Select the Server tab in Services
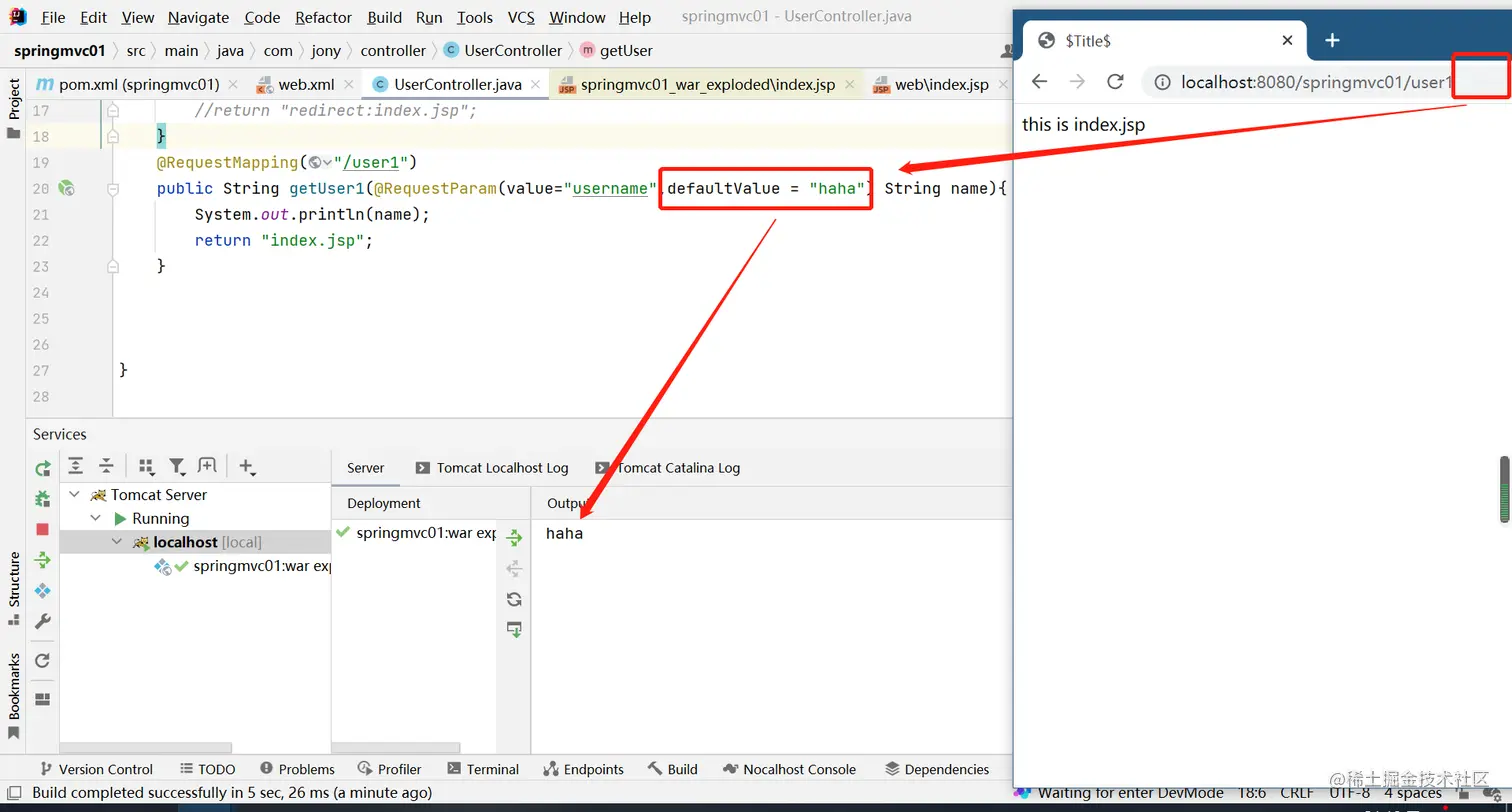 click(366, 468)
